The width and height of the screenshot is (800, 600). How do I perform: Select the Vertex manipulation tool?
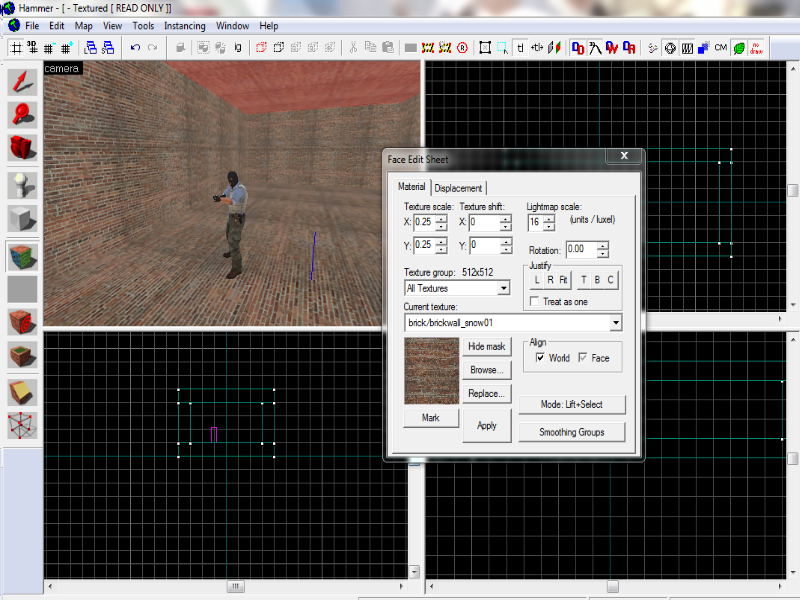(x=22, y=426)
